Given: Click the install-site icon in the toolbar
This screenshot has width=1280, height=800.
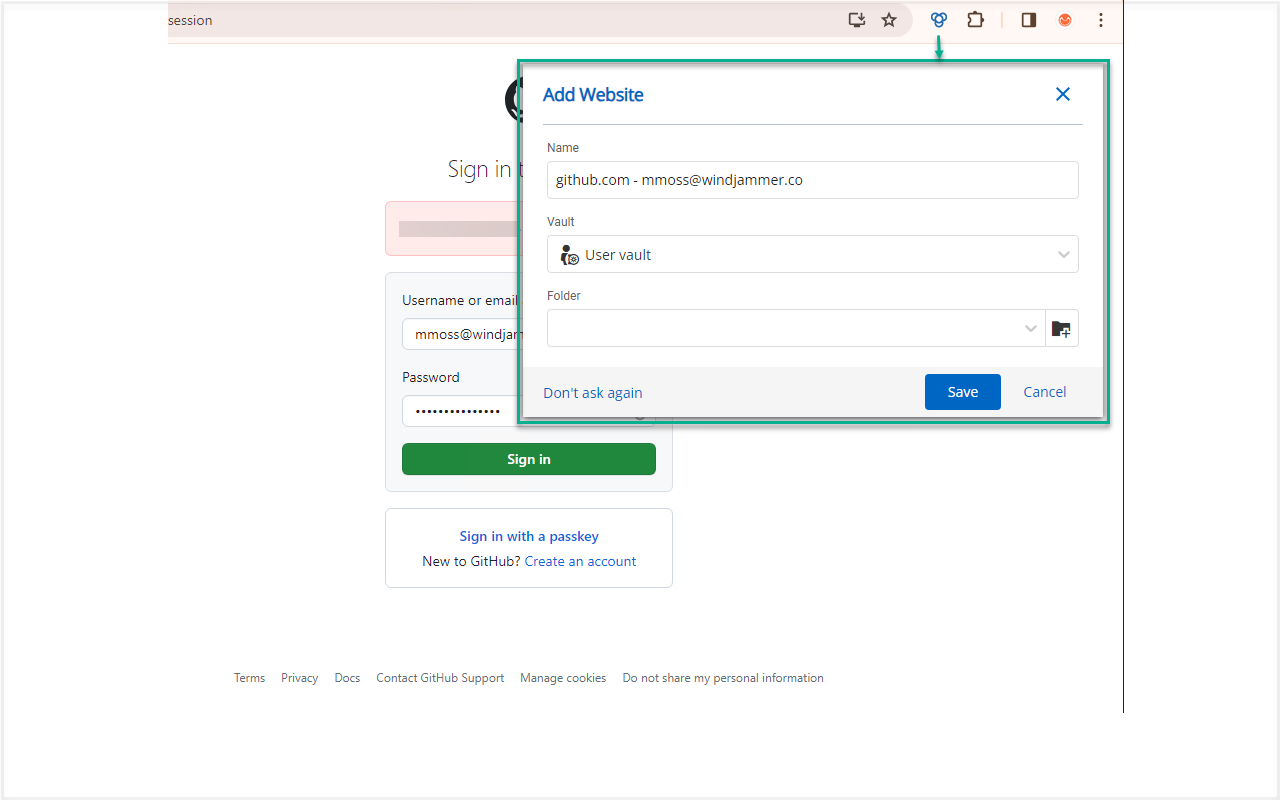Looking at the screenshot, I should (x=856, y=20).
